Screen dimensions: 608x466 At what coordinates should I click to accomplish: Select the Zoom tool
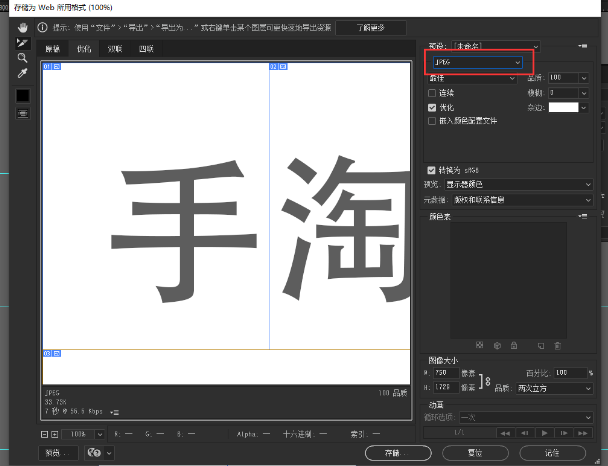(23, 58)
